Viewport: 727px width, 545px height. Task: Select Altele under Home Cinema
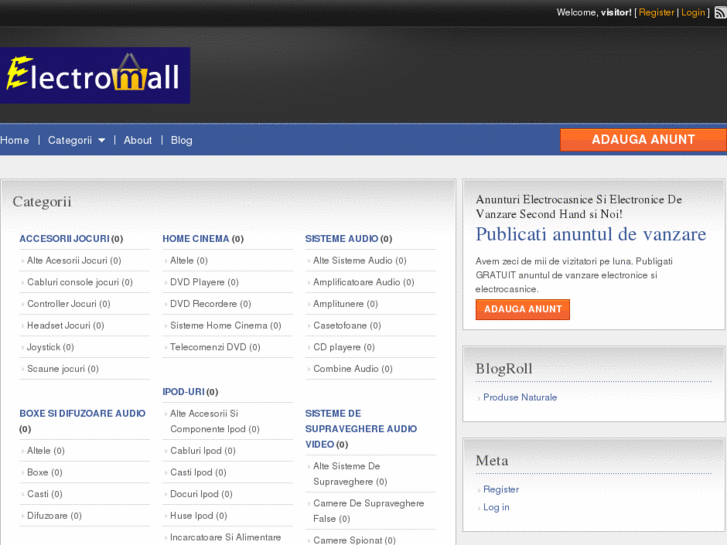(x=182, y=261)
